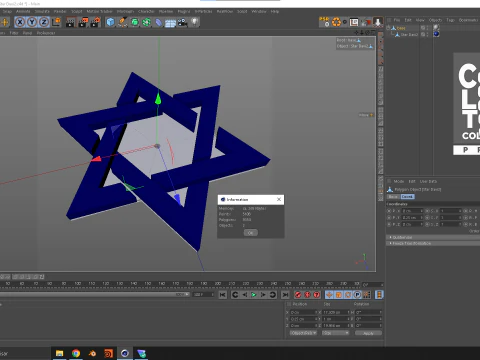Image resolution: width=480 pixels, height=360 pixels.
Task: Toggle the X axis lock
Action: tap(20, 22)
